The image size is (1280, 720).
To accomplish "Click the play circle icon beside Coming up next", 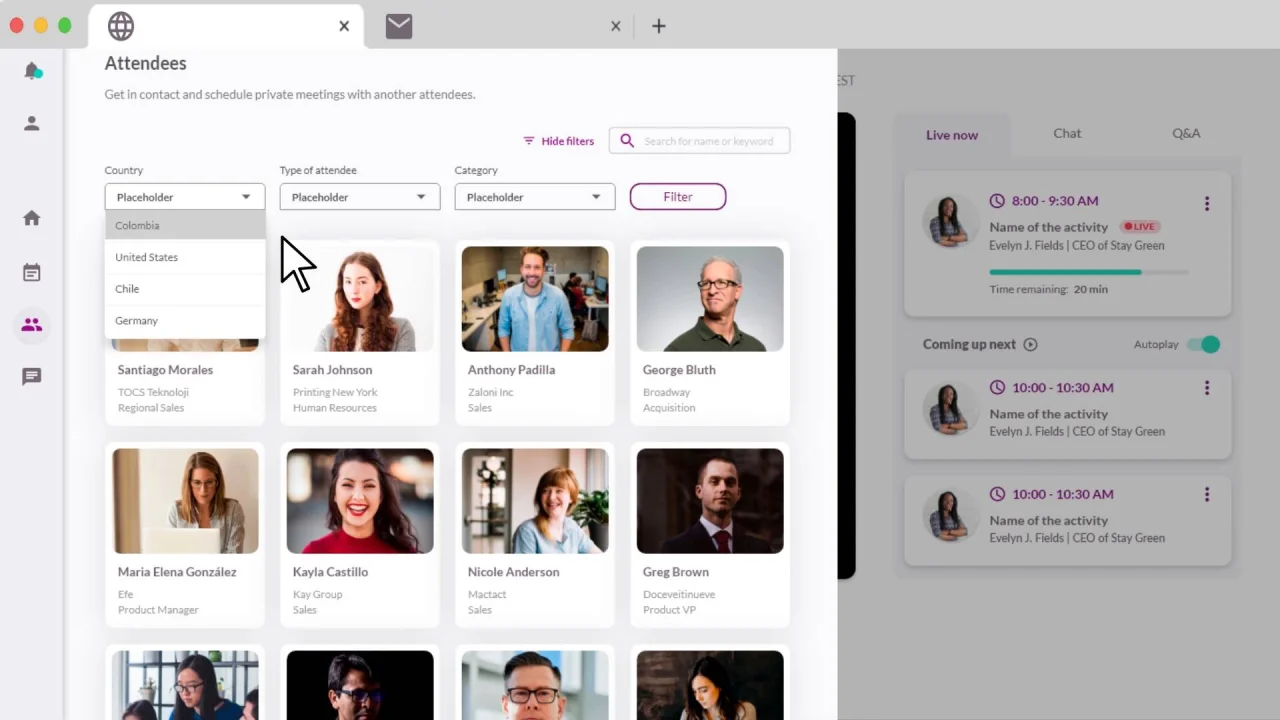I will [x=1030, y=344].
